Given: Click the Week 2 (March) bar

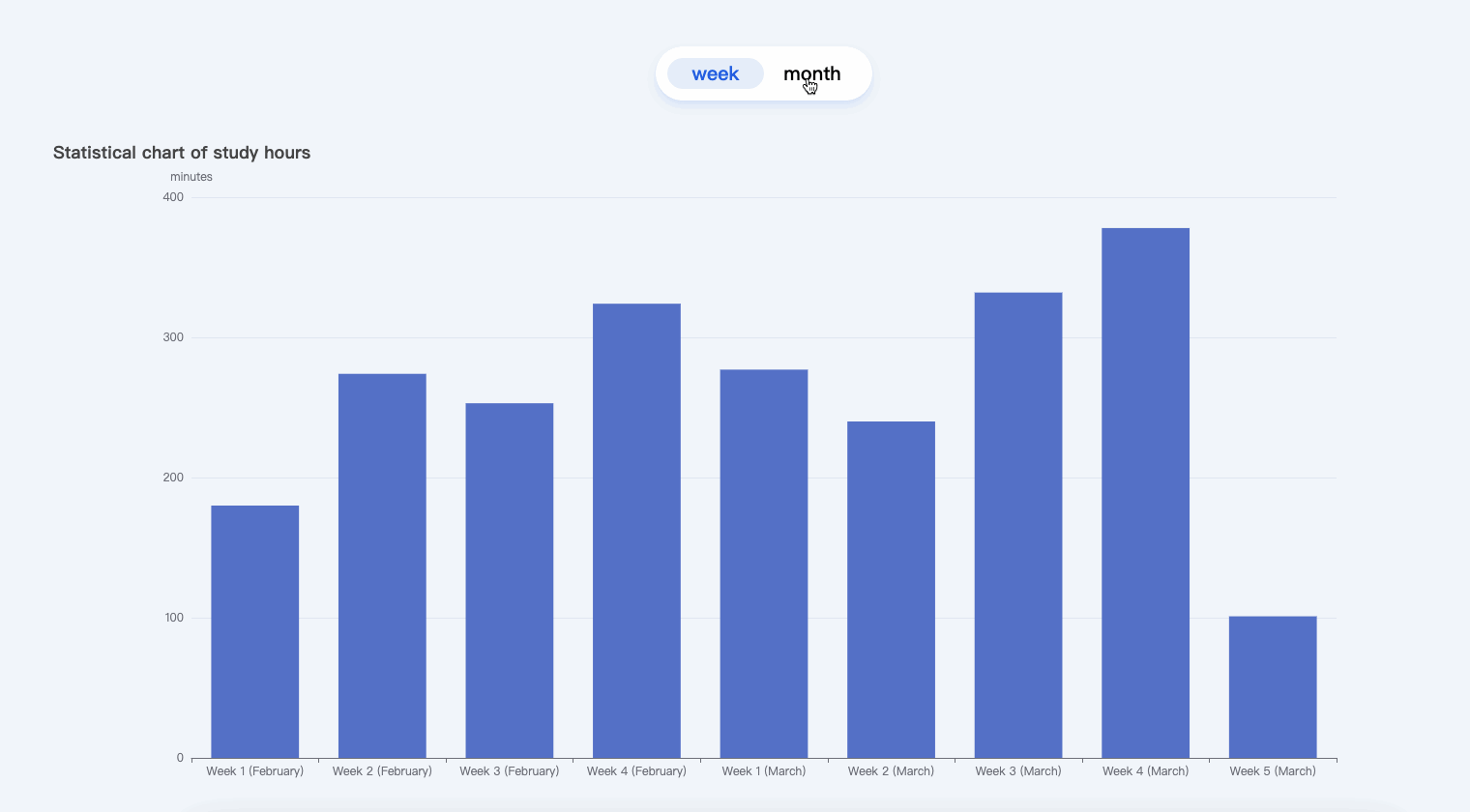Looking at the screenshot, I should [x=891, y=590].
